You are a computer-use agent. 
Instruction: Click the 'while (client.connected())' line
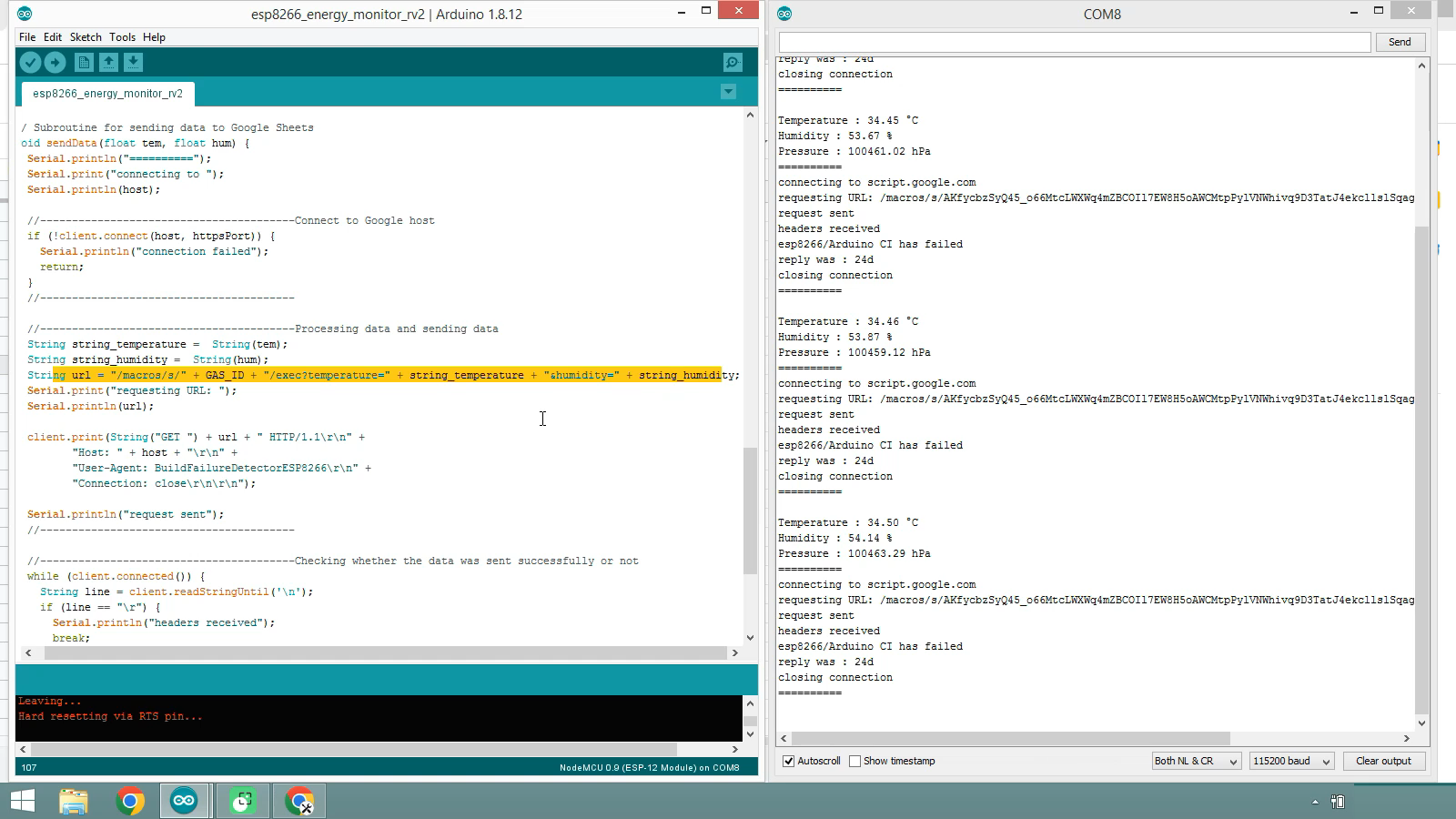click(x=116, y=576)
